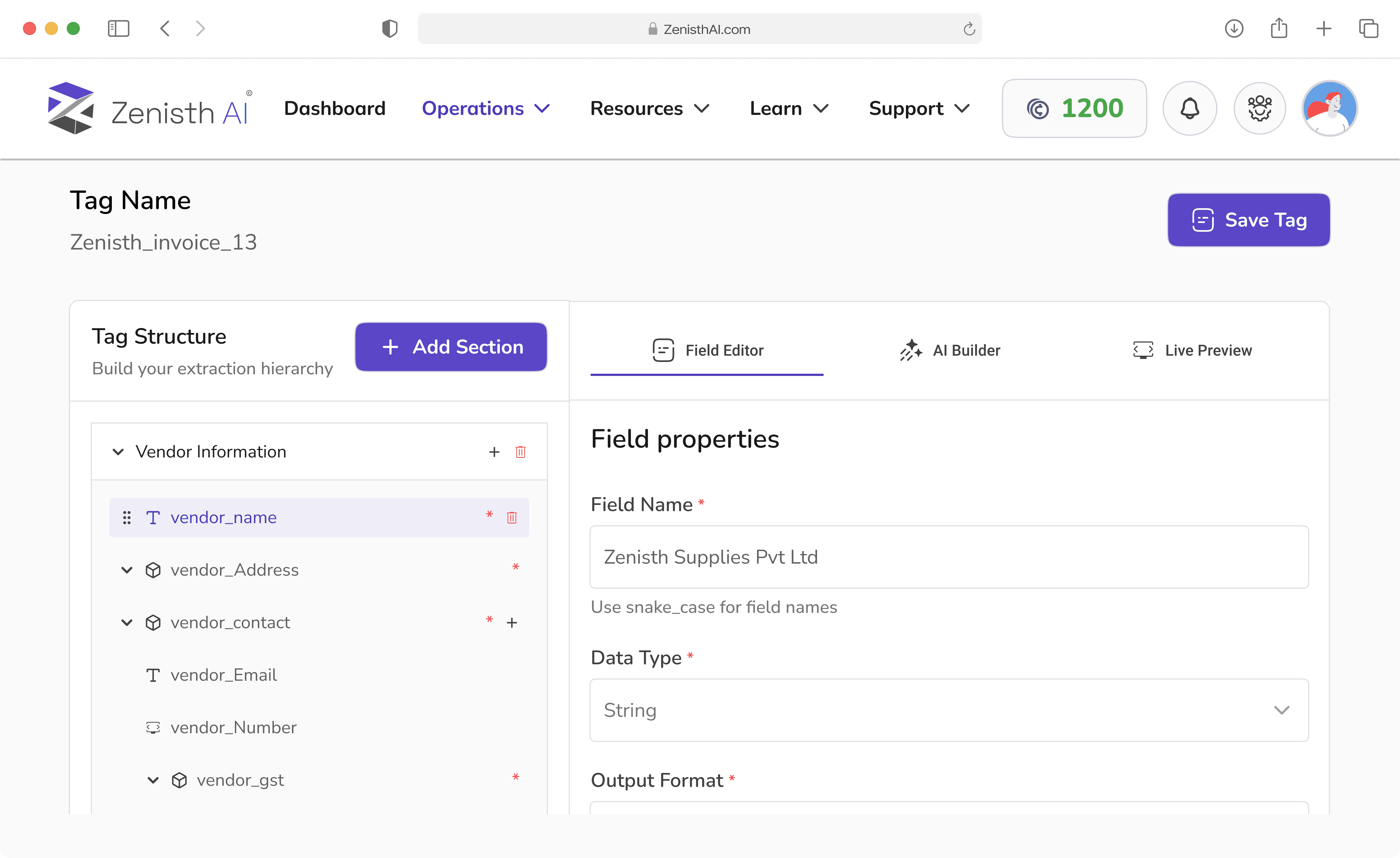1400x858 pixels.
Task: Switch to the AI Builder tab
Action: coord(950,350)
